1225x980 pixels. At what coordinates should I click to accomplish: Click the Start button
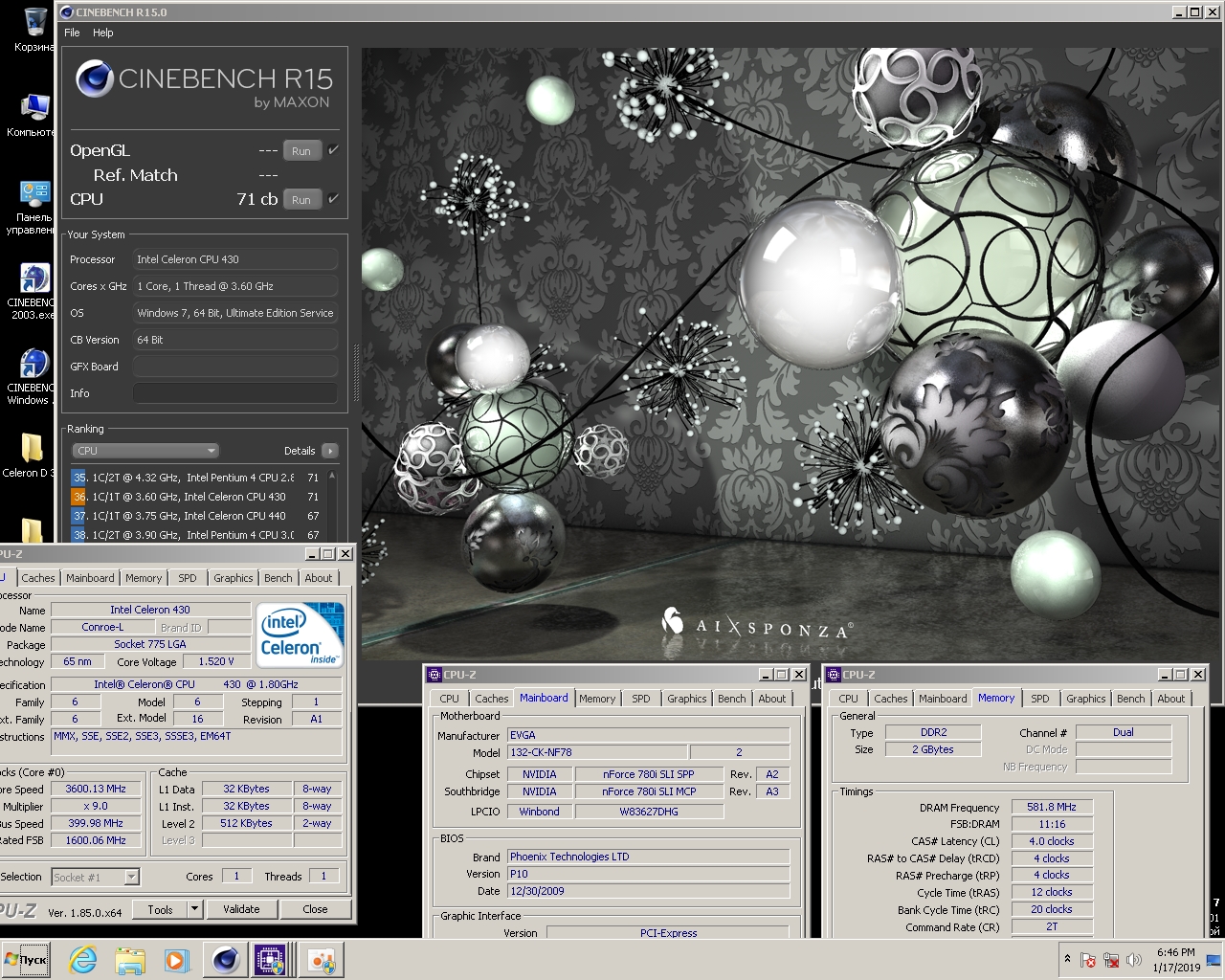pyautogui.click(x=26, y=960)
